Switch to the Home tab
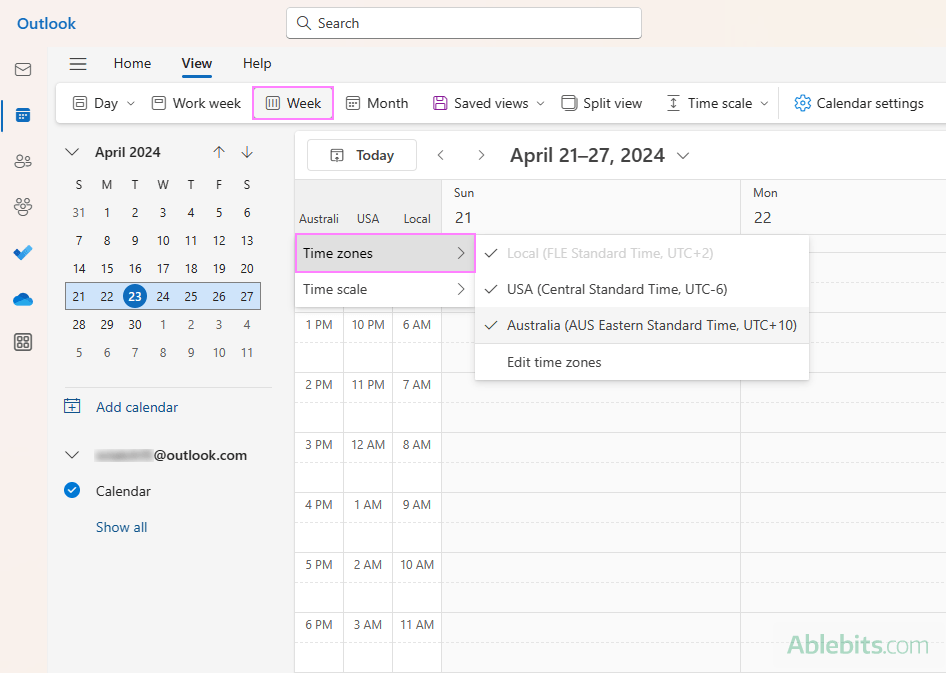 pos(132,63)
